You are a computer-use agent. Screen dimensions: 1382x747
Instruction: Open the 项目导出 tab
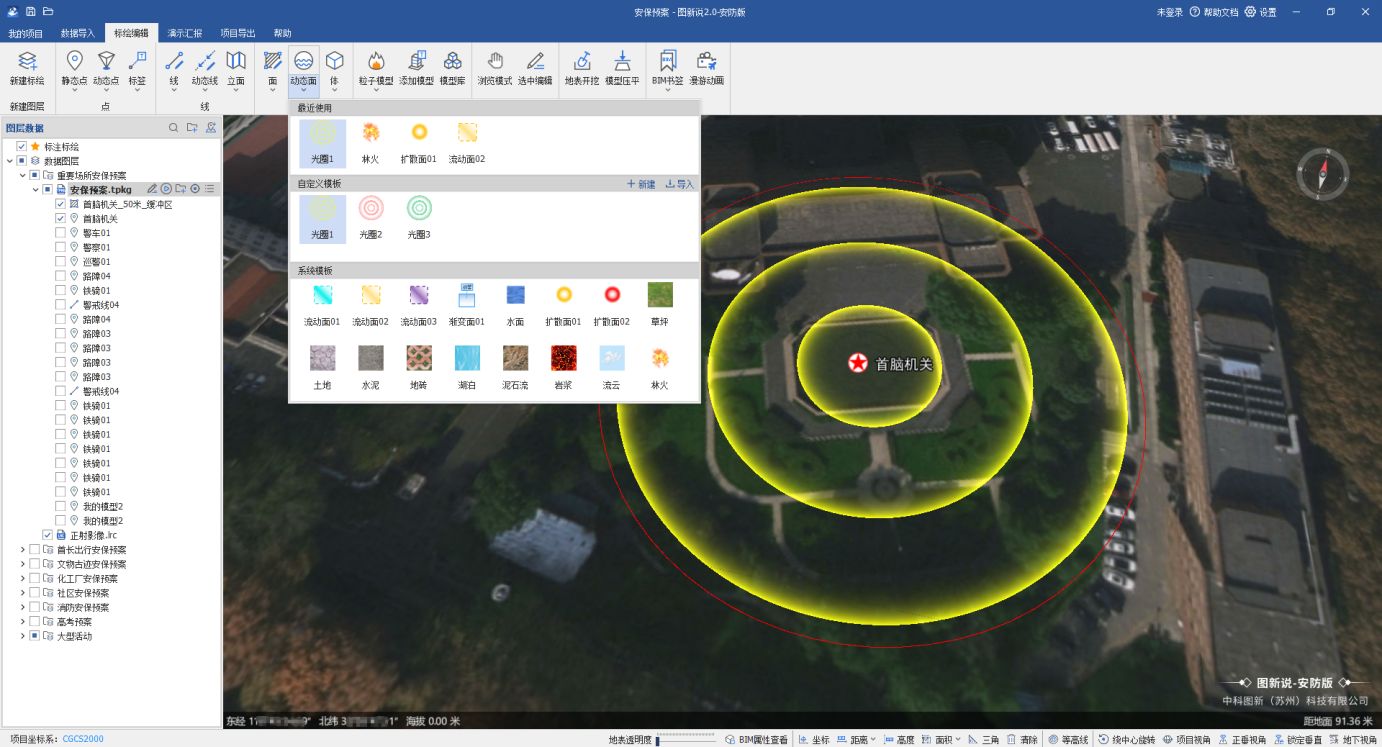point(238,33)
